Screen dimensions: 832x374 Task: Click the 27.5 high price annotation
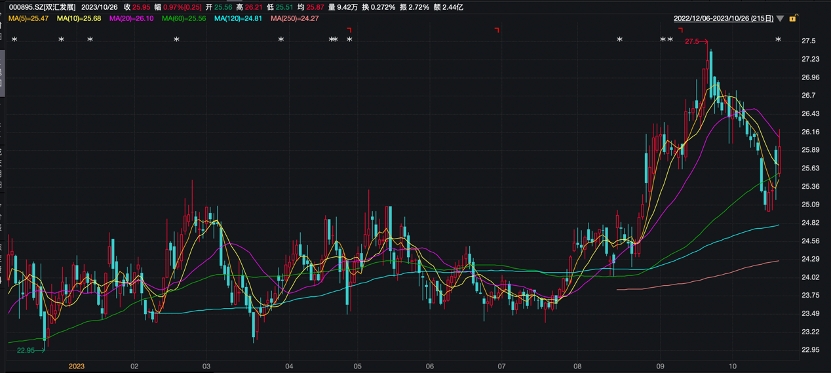point(692,41)
